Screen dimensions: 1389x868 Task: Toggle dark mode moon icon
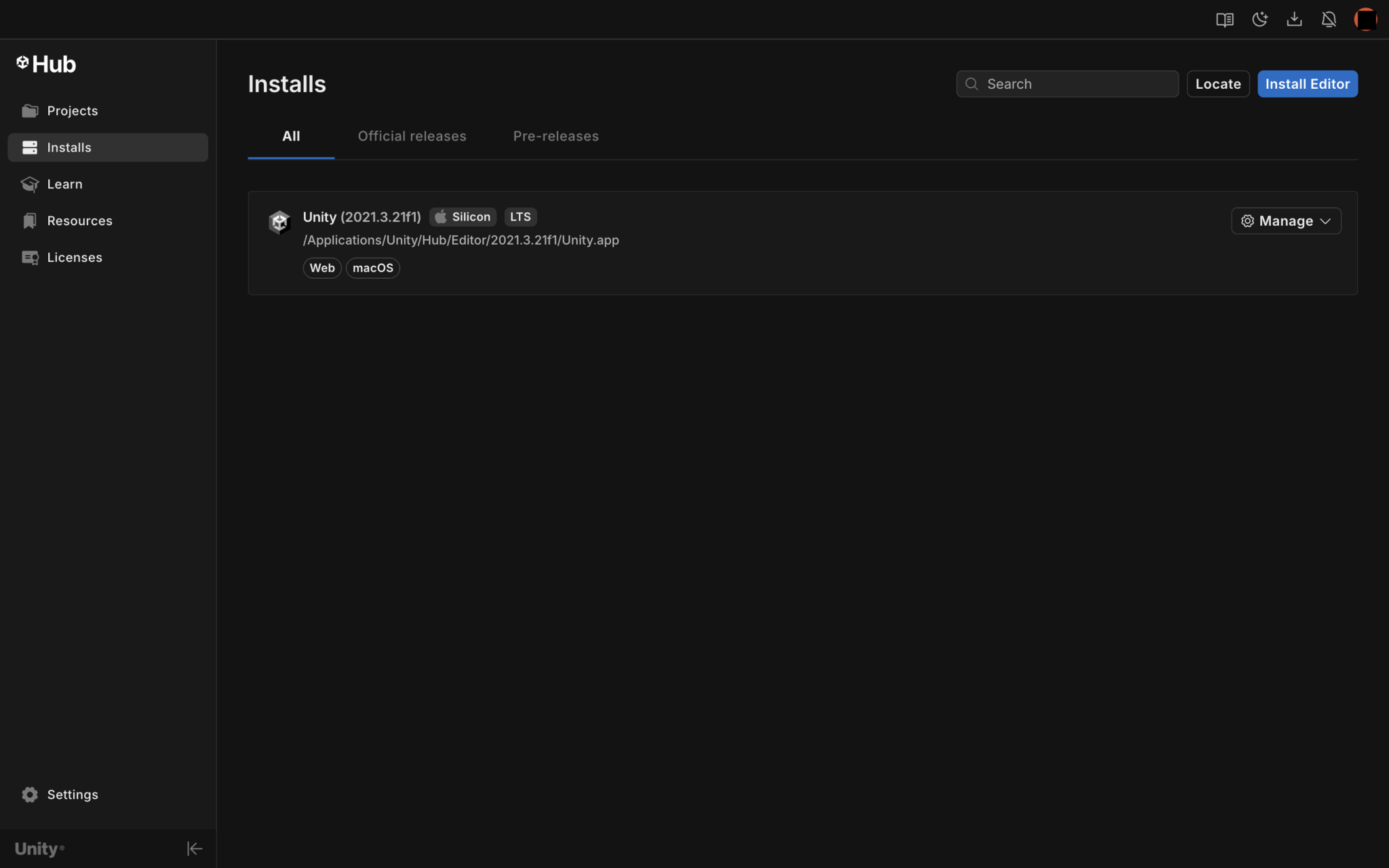click(x=1259, y=20)
